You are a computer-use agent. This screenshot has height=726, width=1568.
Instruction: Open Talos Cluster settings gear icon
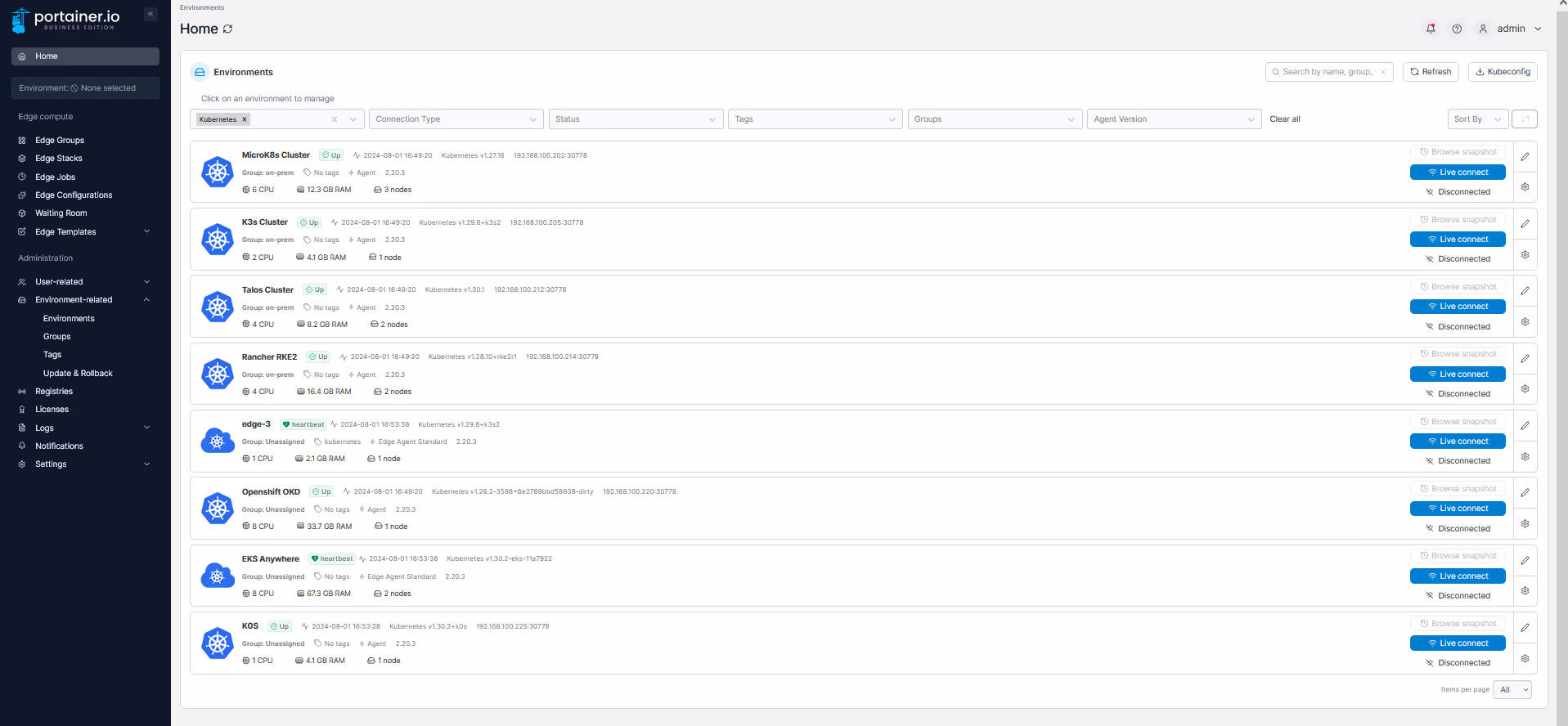click(1525, 322)
